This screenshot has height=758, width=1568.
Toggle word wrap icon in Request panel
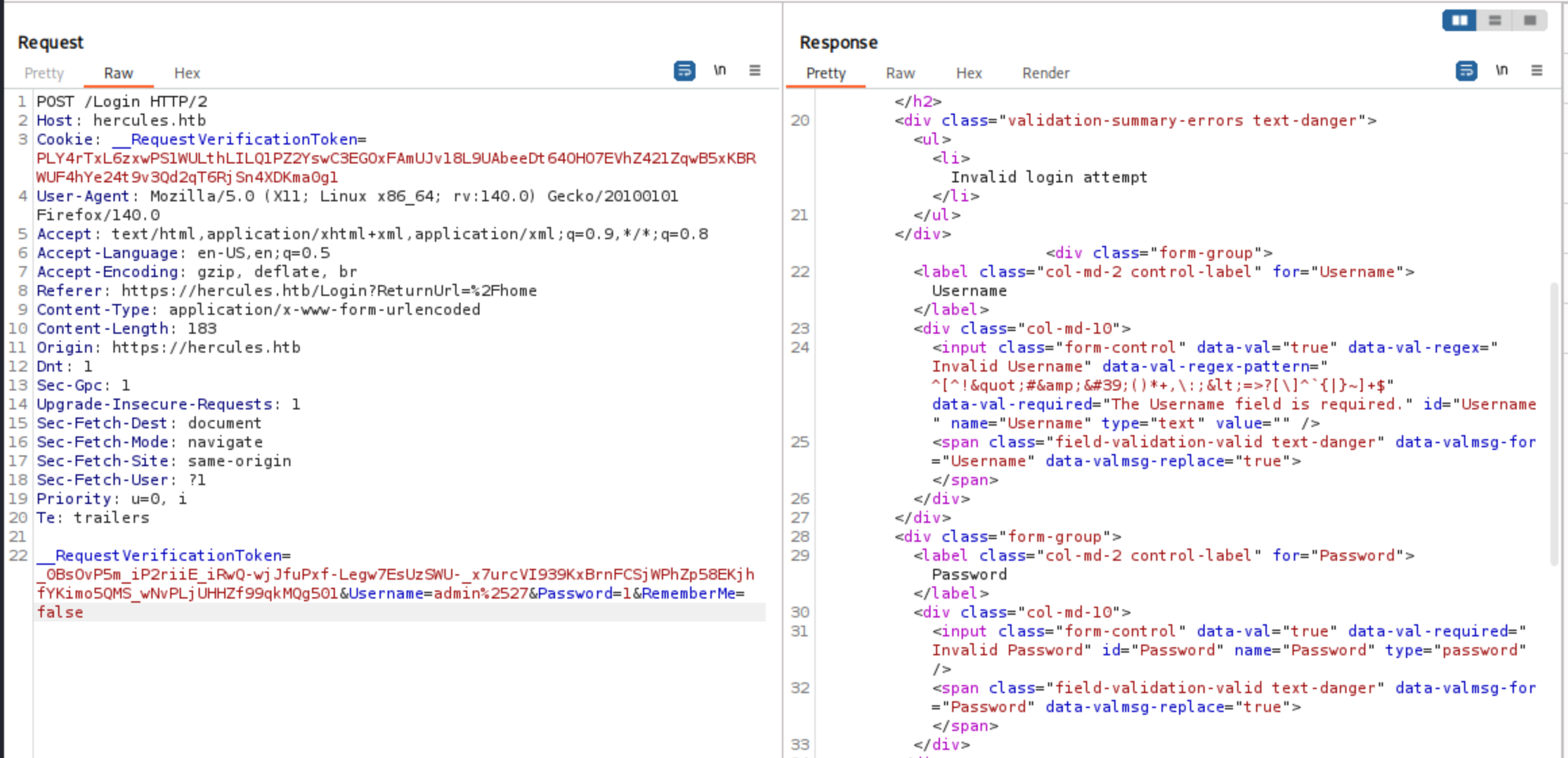pos(684,71)
